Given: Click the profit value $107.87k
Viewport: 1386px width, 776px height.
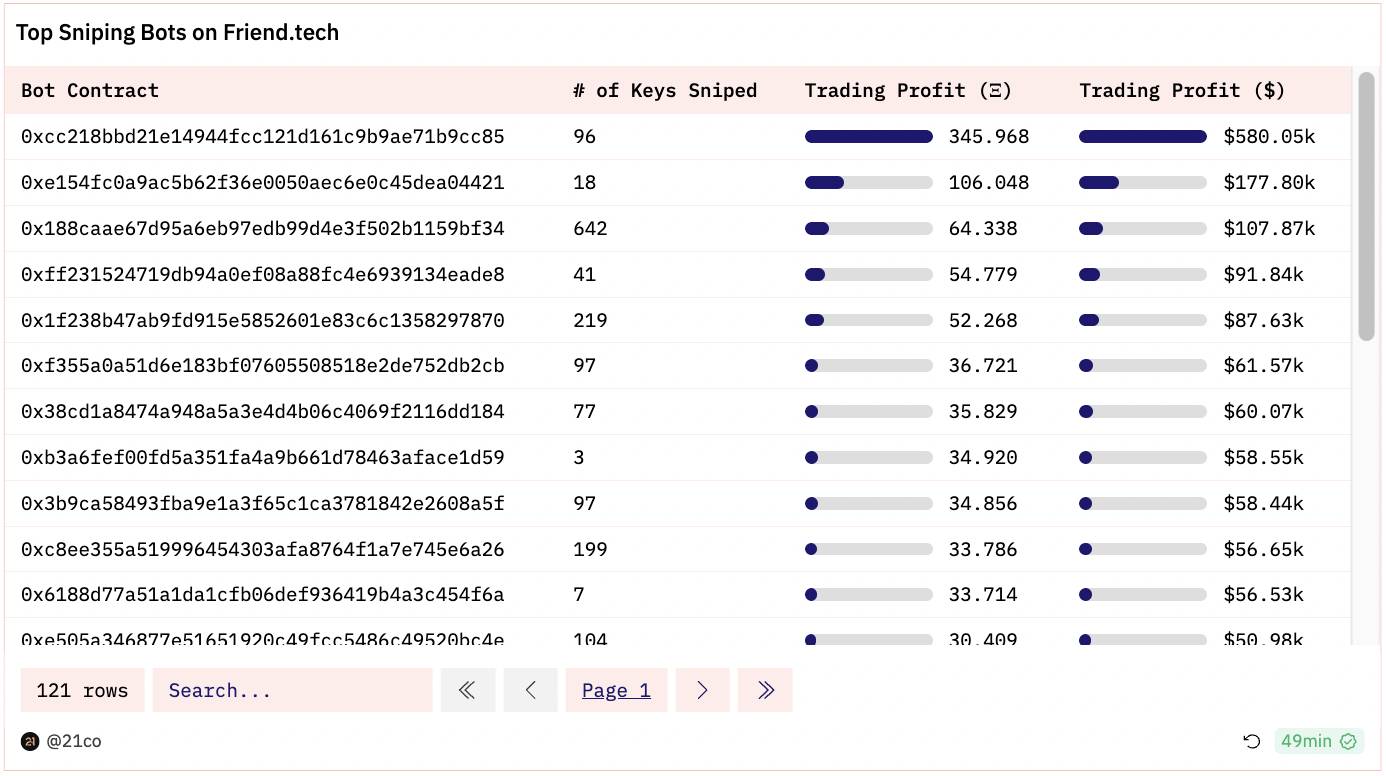Looking at the screenshot, I should pos(1269,228).
